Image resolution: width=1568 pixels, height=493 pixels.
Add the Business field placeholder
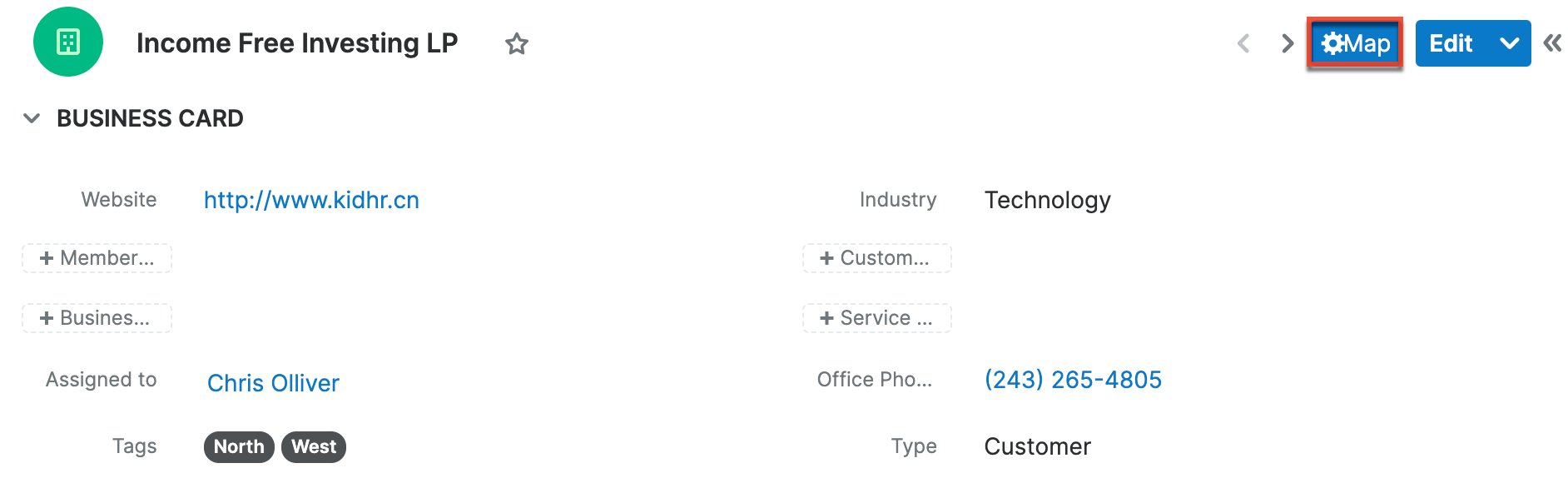tap(97, 318)
